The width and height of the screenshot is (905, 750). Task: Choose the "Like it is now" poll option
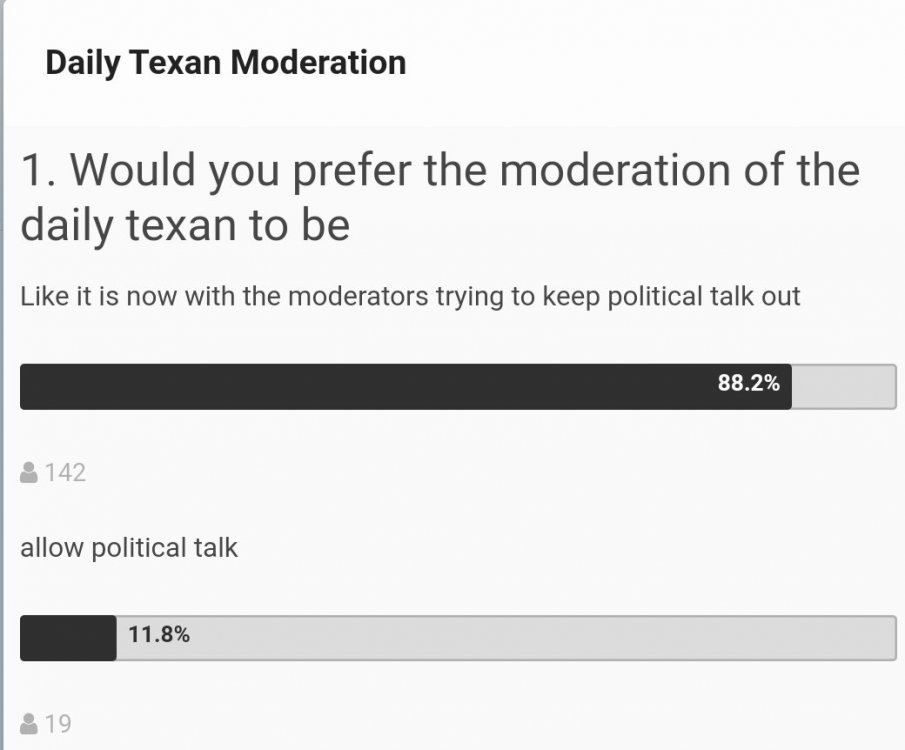[x=410, y=297]
